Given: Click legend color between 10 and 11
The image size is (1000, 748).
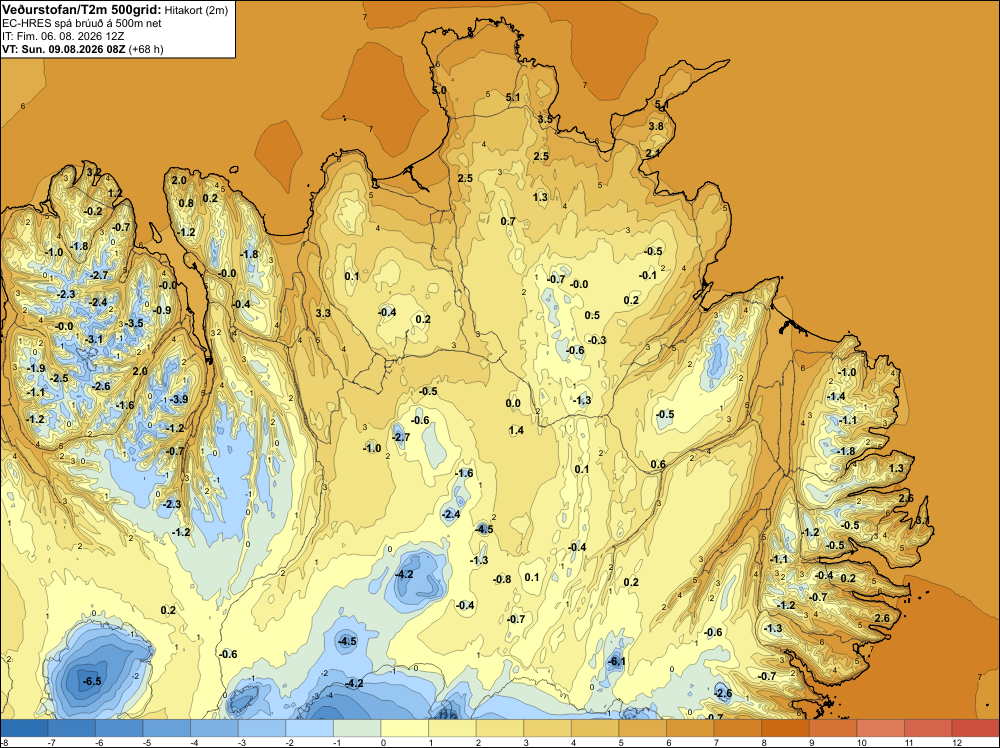Looking at the screenshot, I should point(881,728).
